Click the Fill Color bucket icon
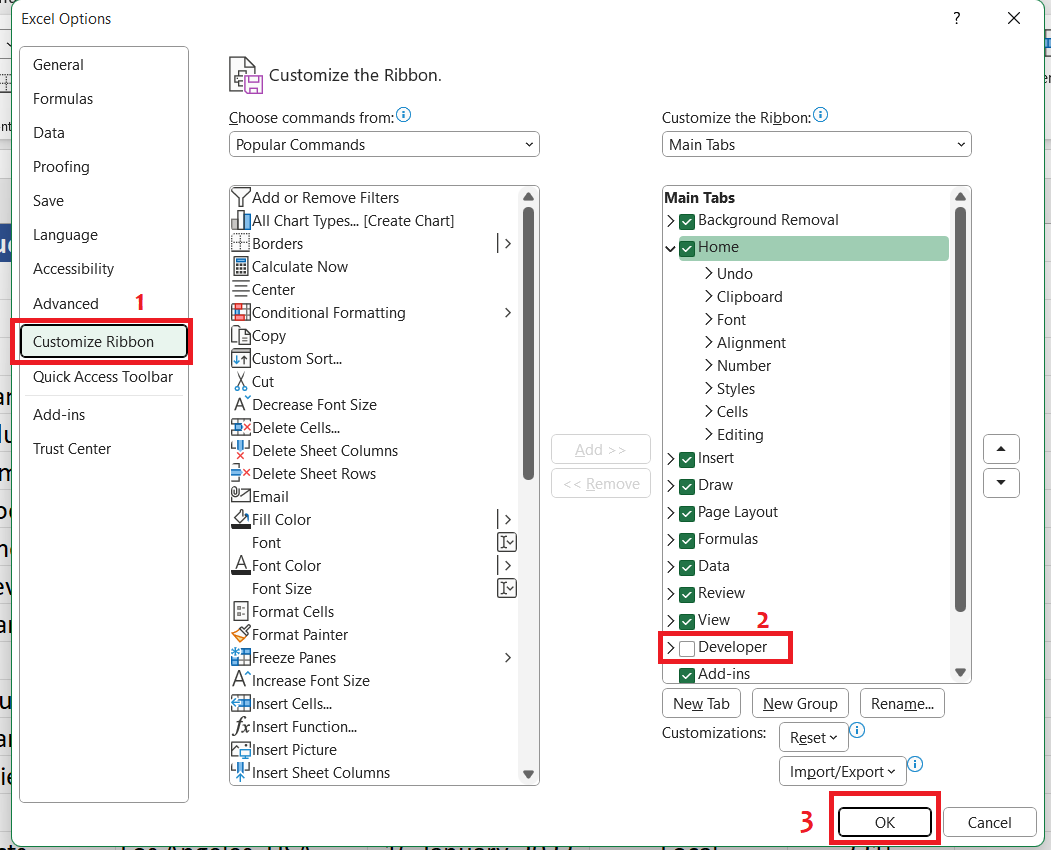Screen dimensions: 1051x850 [241, 520]
